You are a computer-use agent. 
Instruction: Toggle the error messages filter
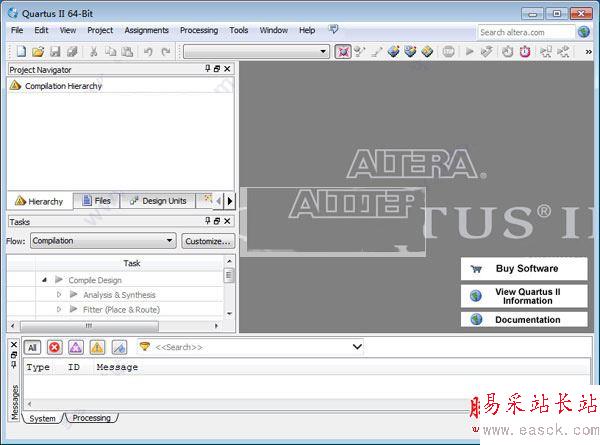tap(54, 347)
